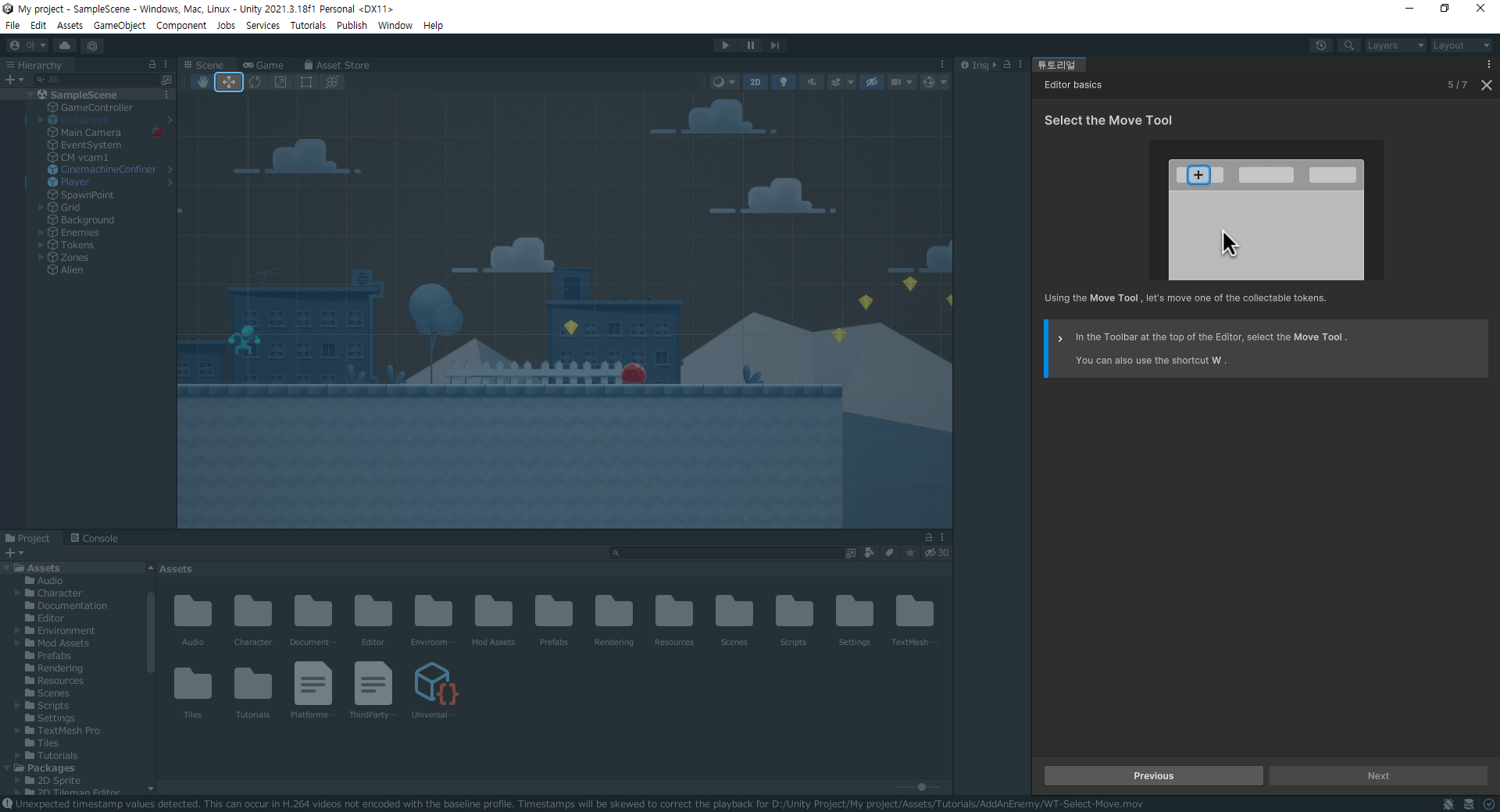Lock the Project panel
Viewport: 1500px width, 812px height.
coord(929,537)
